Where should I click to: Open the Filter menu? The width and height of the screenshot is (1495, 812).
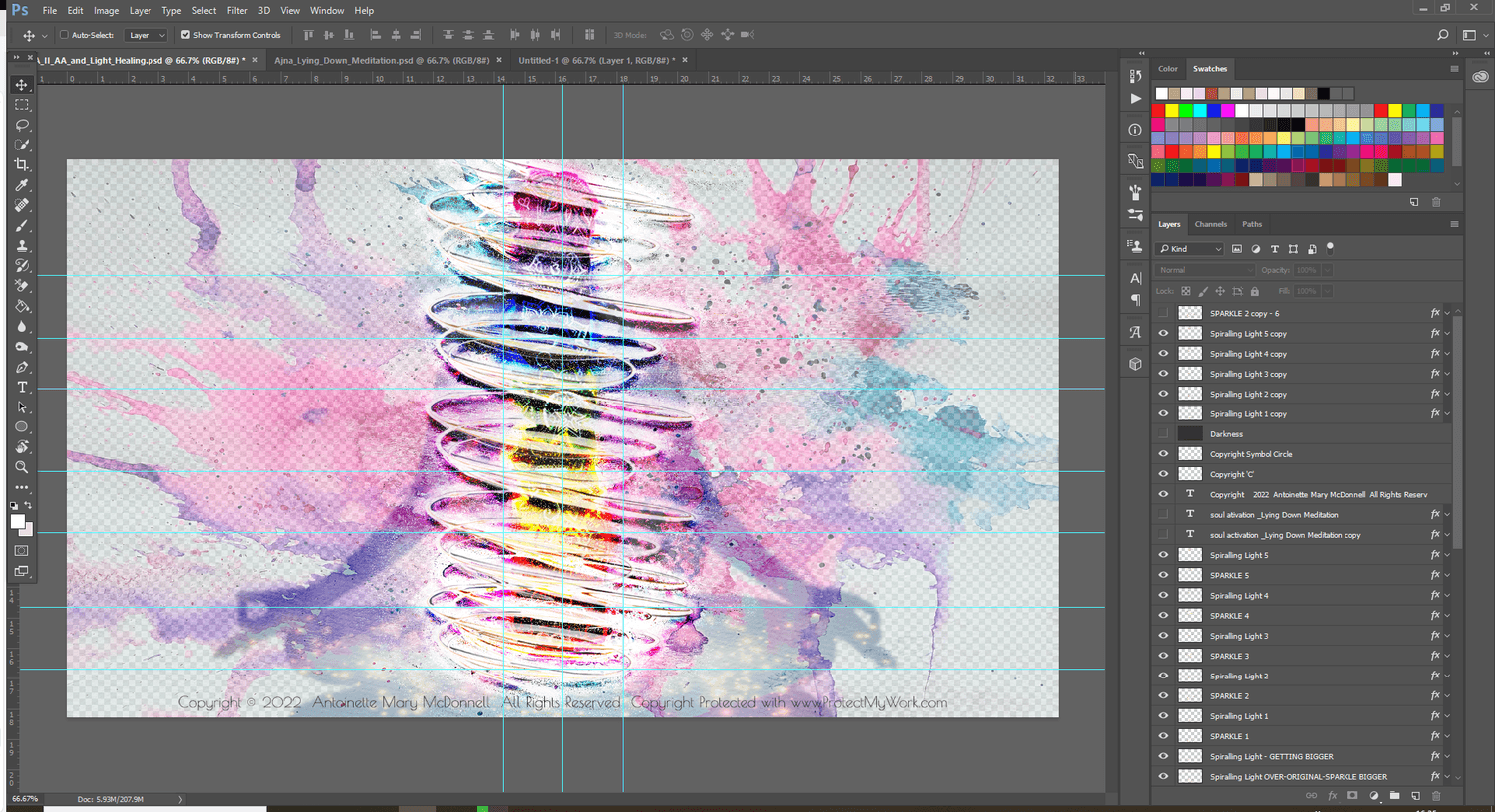[x=237, y=10]
